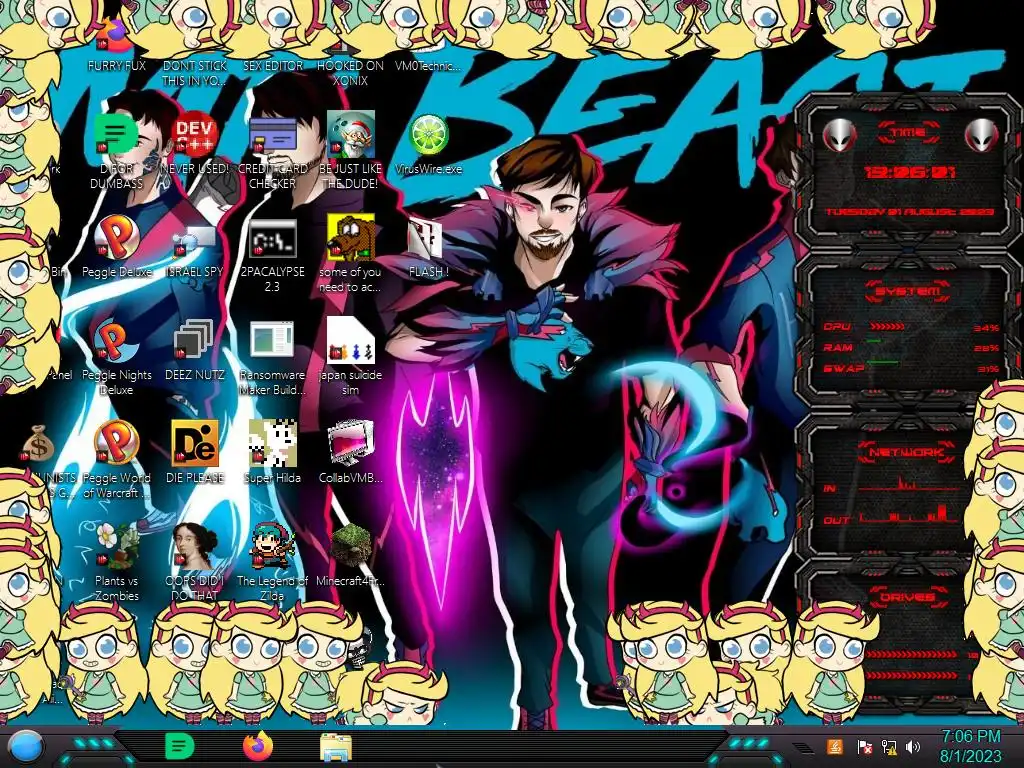
Task: Click the DRIVES widget header
Action: 907,597
